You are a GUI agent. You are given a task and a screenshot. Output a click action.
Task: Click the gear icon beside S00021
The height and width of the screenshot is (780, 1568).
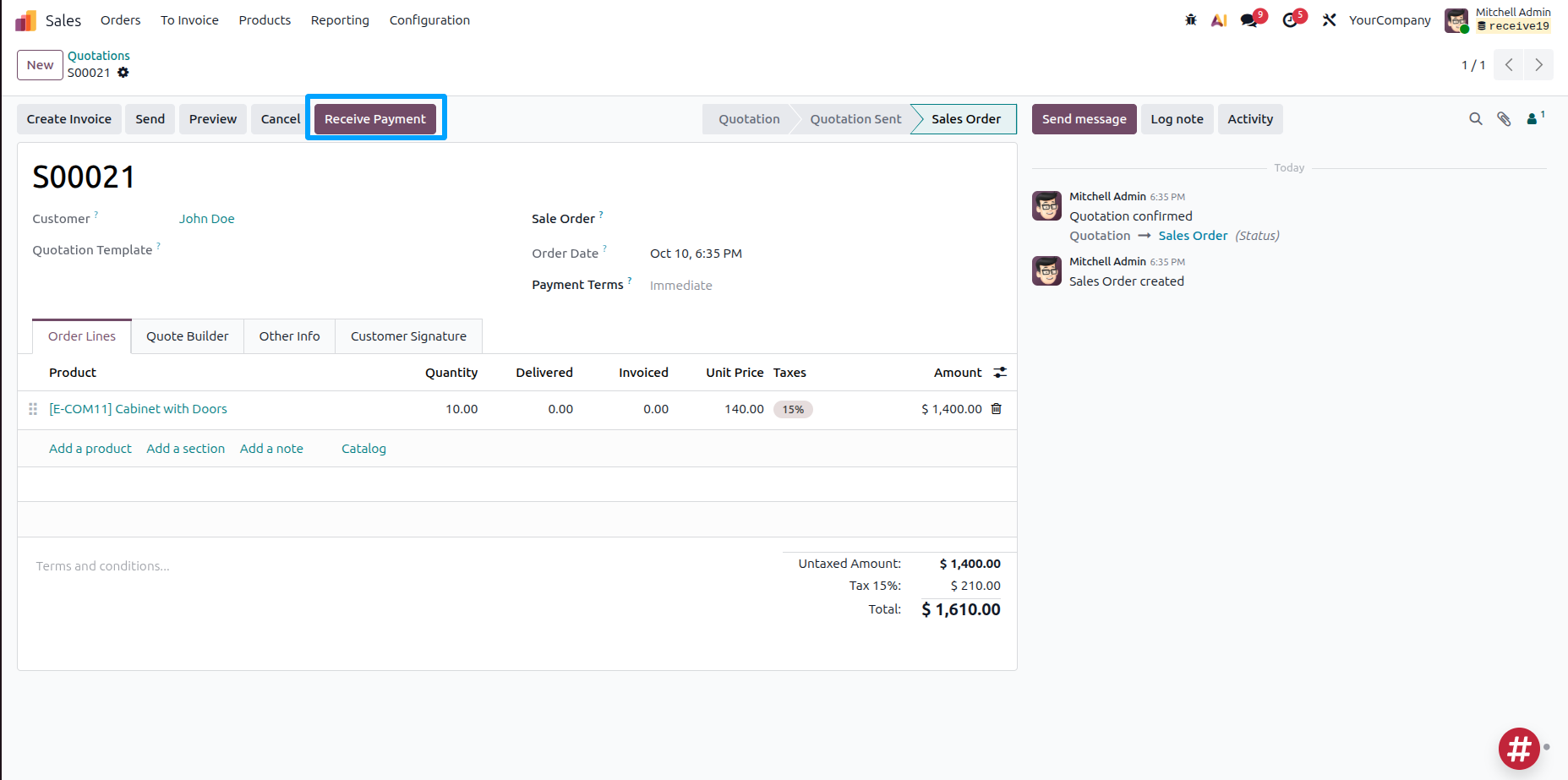pyautogui.click(x=123, y=73)
